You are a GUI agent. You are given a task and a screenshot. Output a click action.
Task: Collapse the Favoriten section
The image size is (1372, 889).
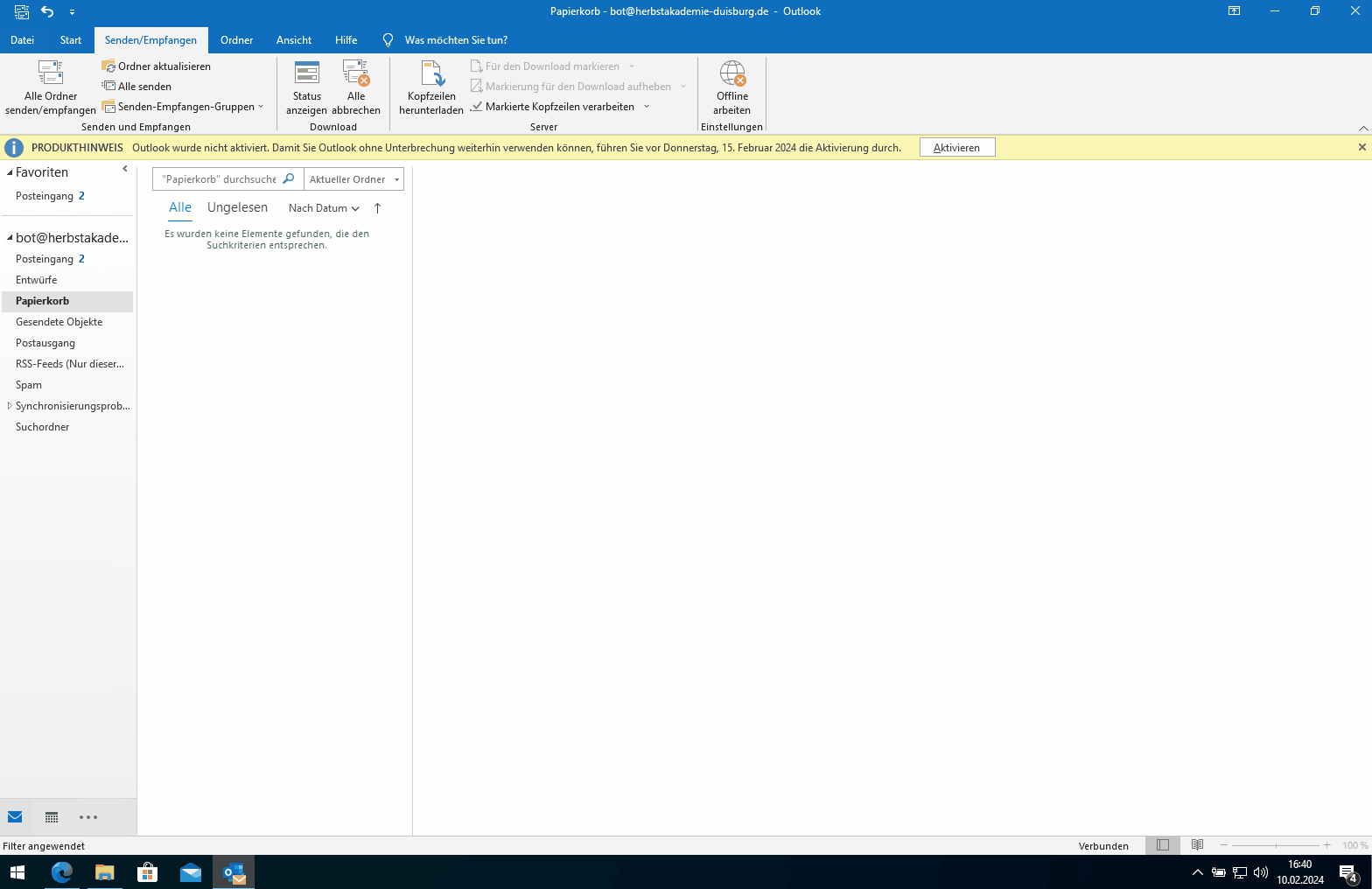tap(10, 172)
